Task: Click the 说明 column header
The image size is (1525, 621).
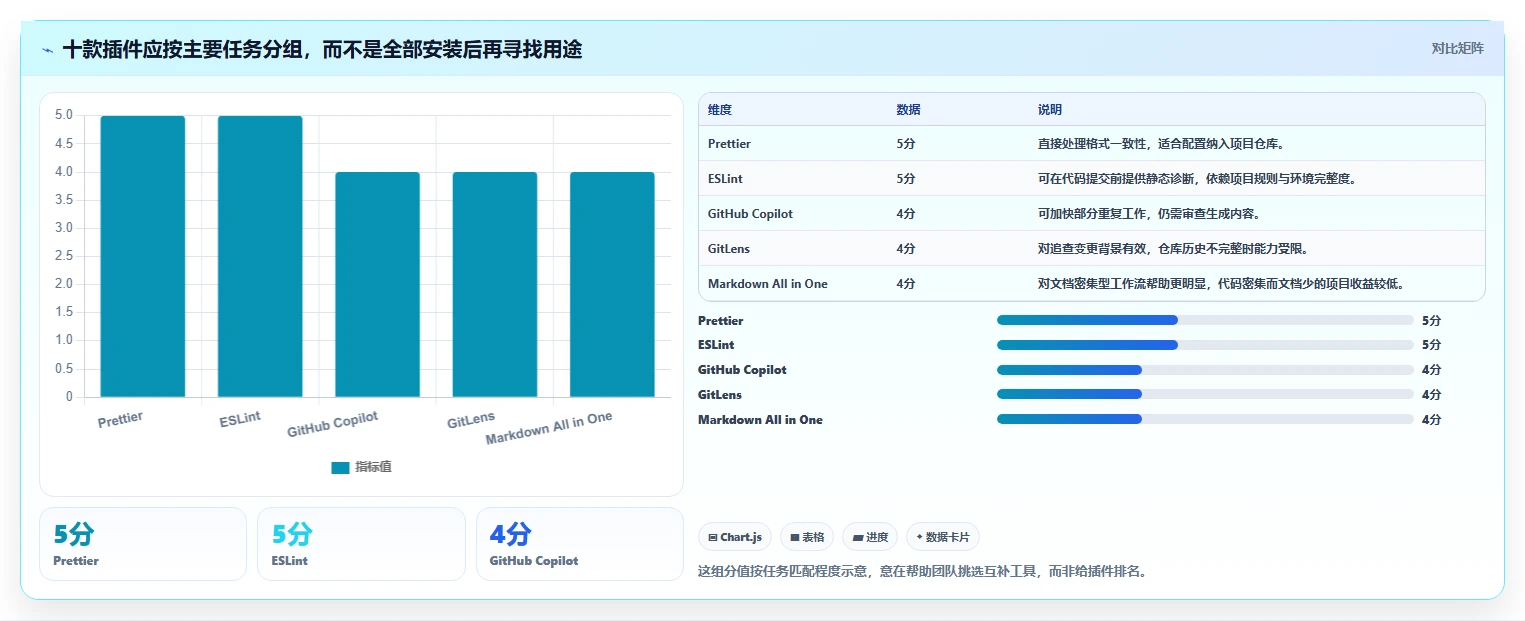Action: click(x=1049, y=110)
